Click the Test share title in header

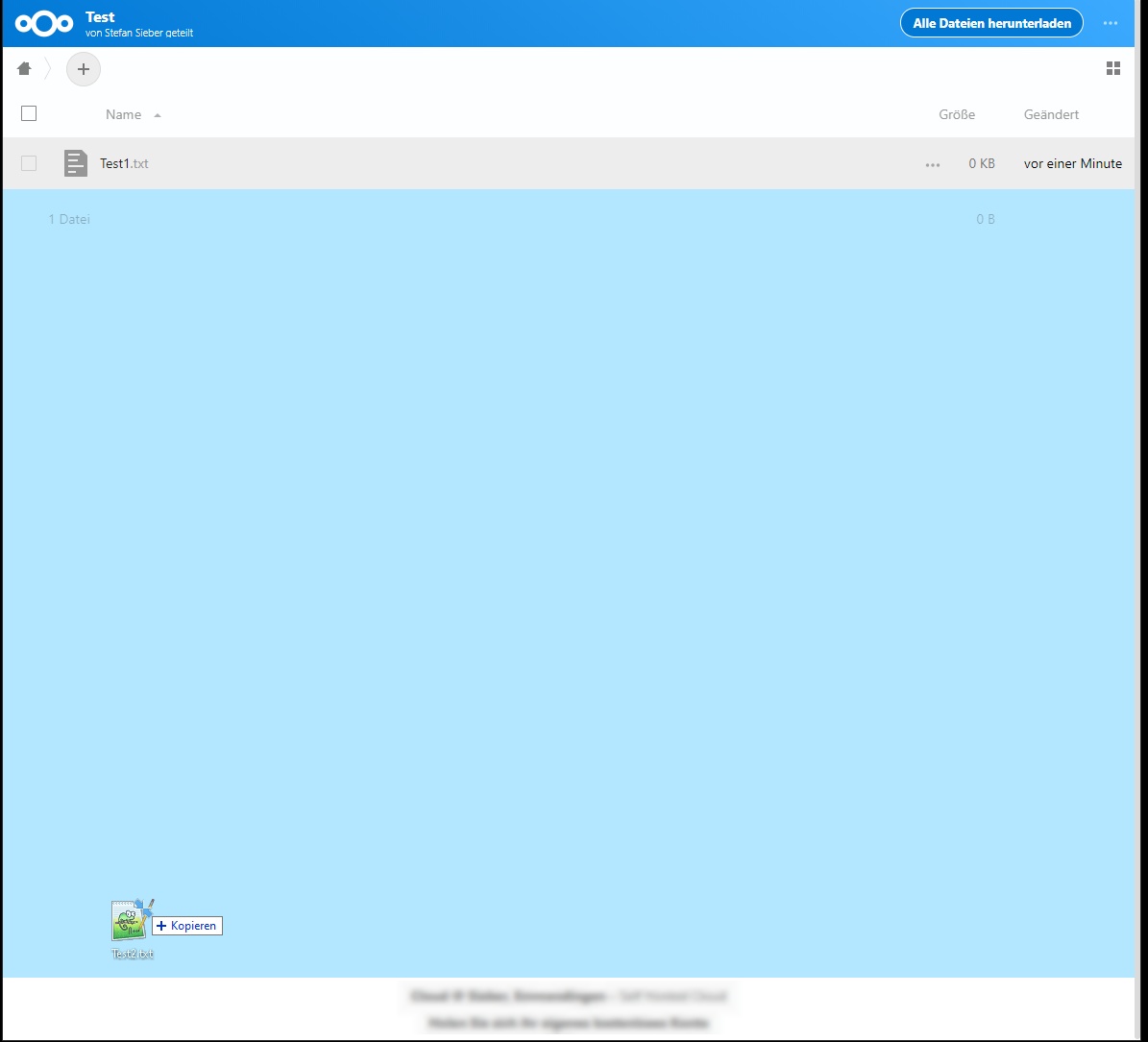coord(100,17)
